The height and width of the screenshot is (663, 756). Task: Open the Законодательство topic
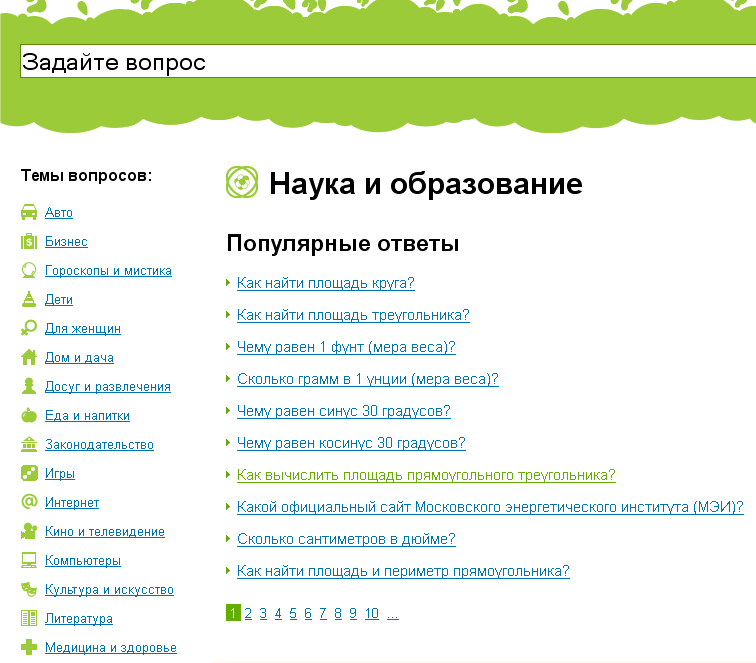[x=99, y=445]
